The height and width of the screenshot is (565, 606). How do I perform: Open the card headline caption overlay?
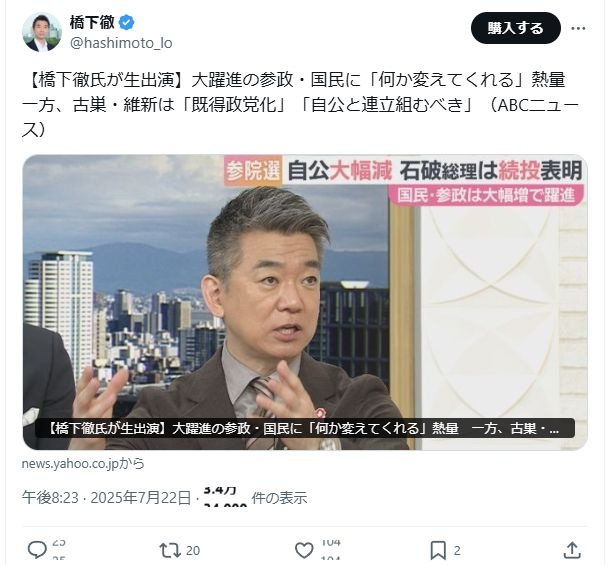click(305, 428)
